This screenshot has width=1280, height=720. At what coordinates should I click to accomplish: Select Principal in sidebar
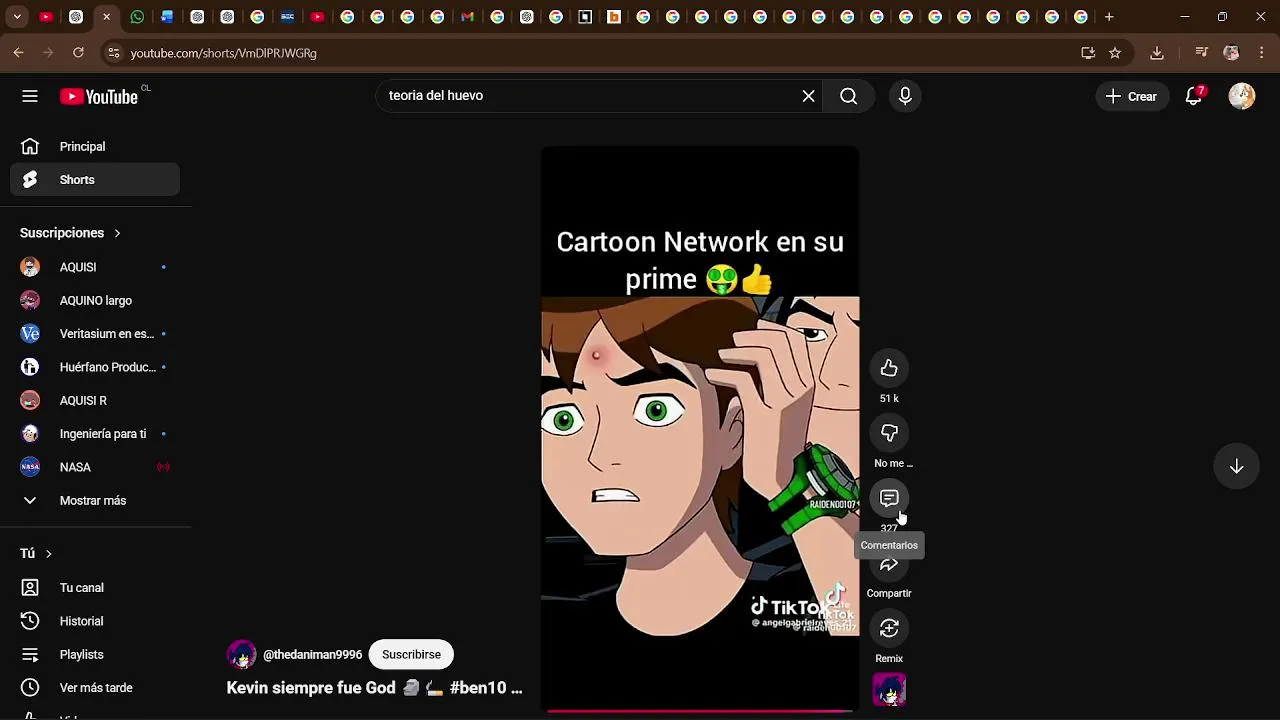coord(95,147)
